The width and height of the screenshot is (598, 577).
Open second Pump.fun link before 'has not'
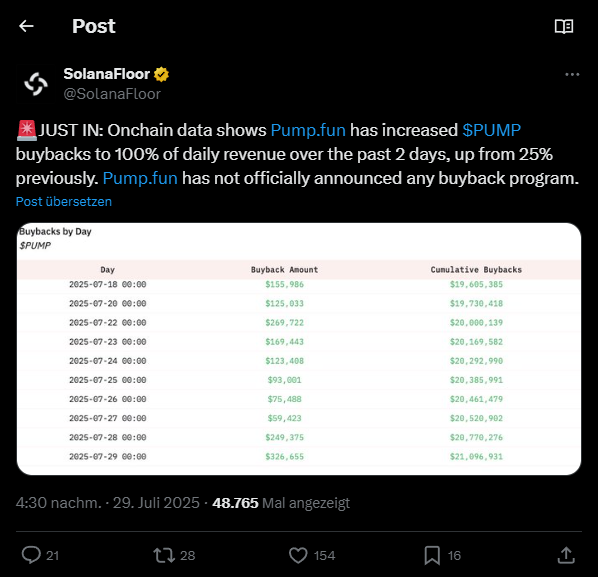click(x=140, y=178)
